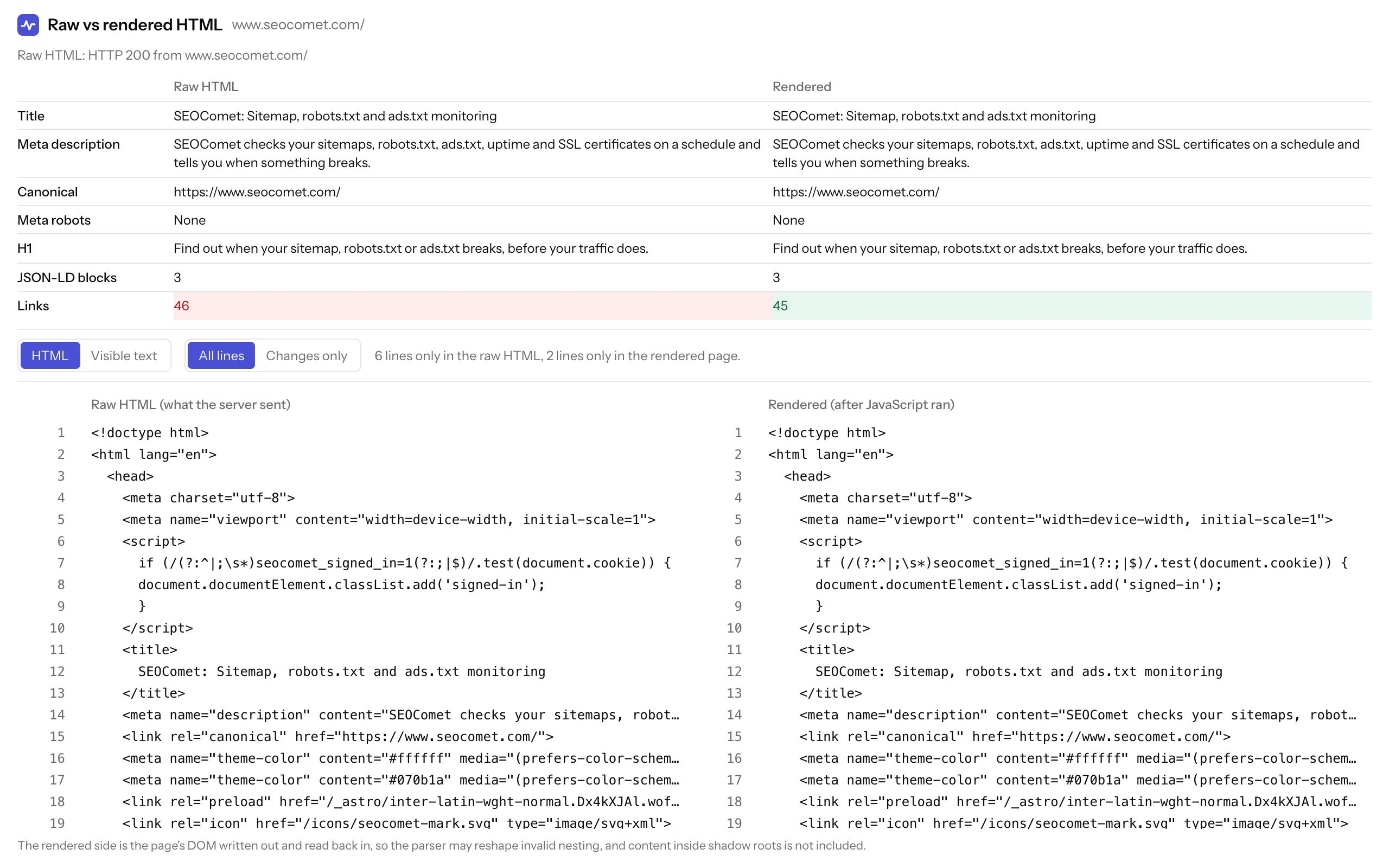Switch to the HTML view toggle
Viewport: 1389px width, 868px height.
pos(50,355)
